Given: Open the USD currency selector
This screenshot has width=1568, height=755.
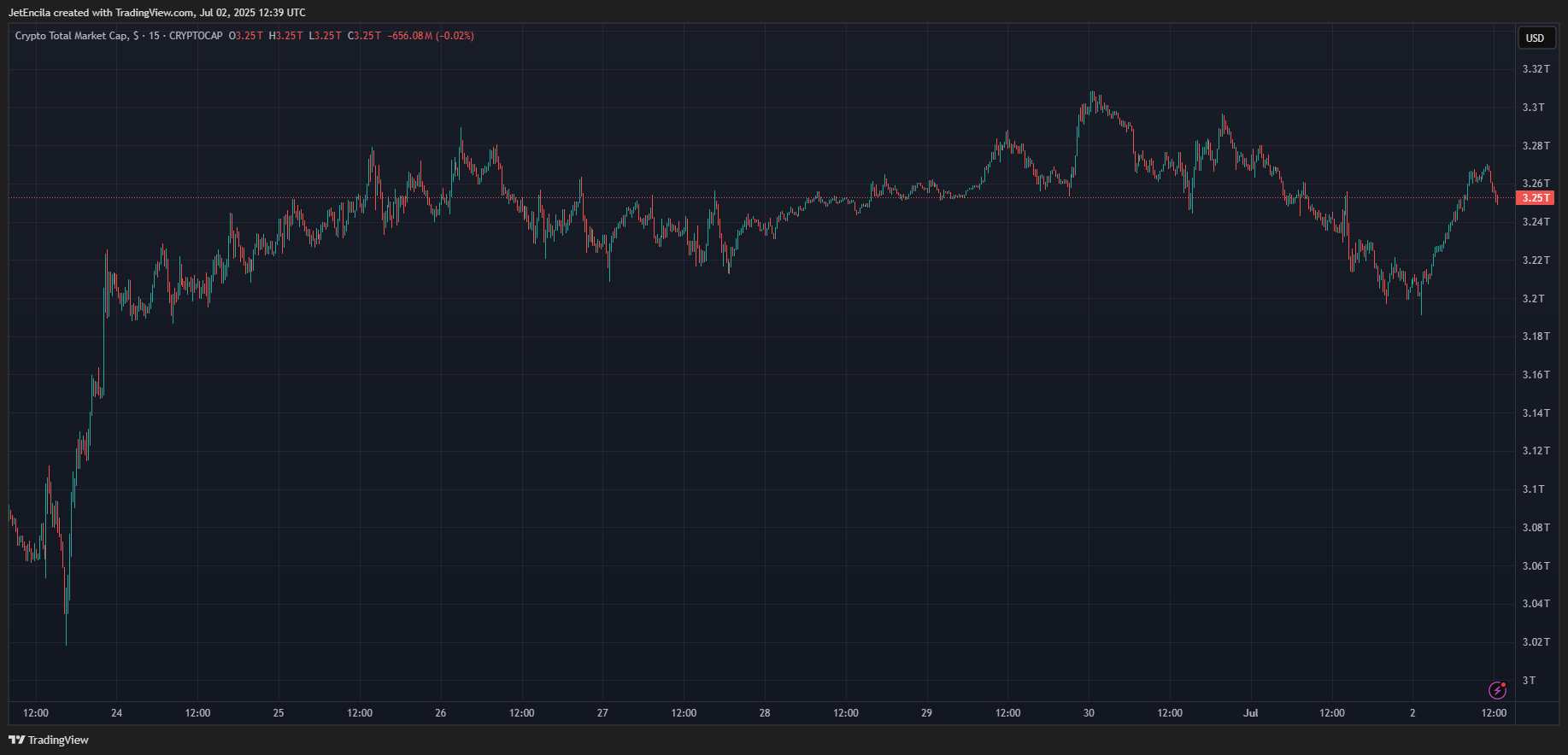Looking at the screenshot, I should point(1535,38).
